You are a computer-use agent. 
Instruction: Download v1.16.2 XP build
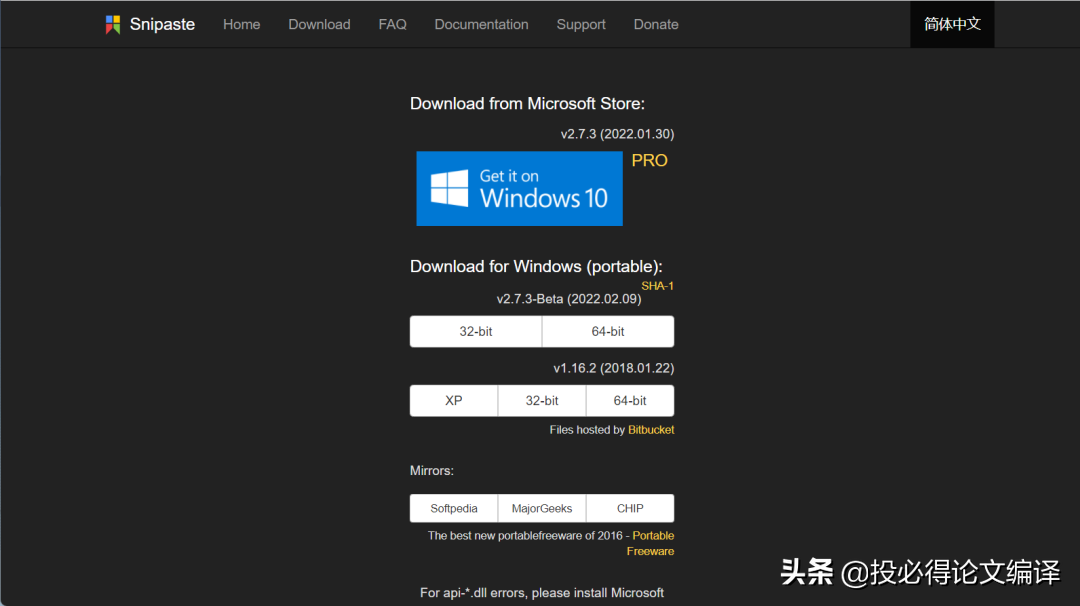click(454, 401)
